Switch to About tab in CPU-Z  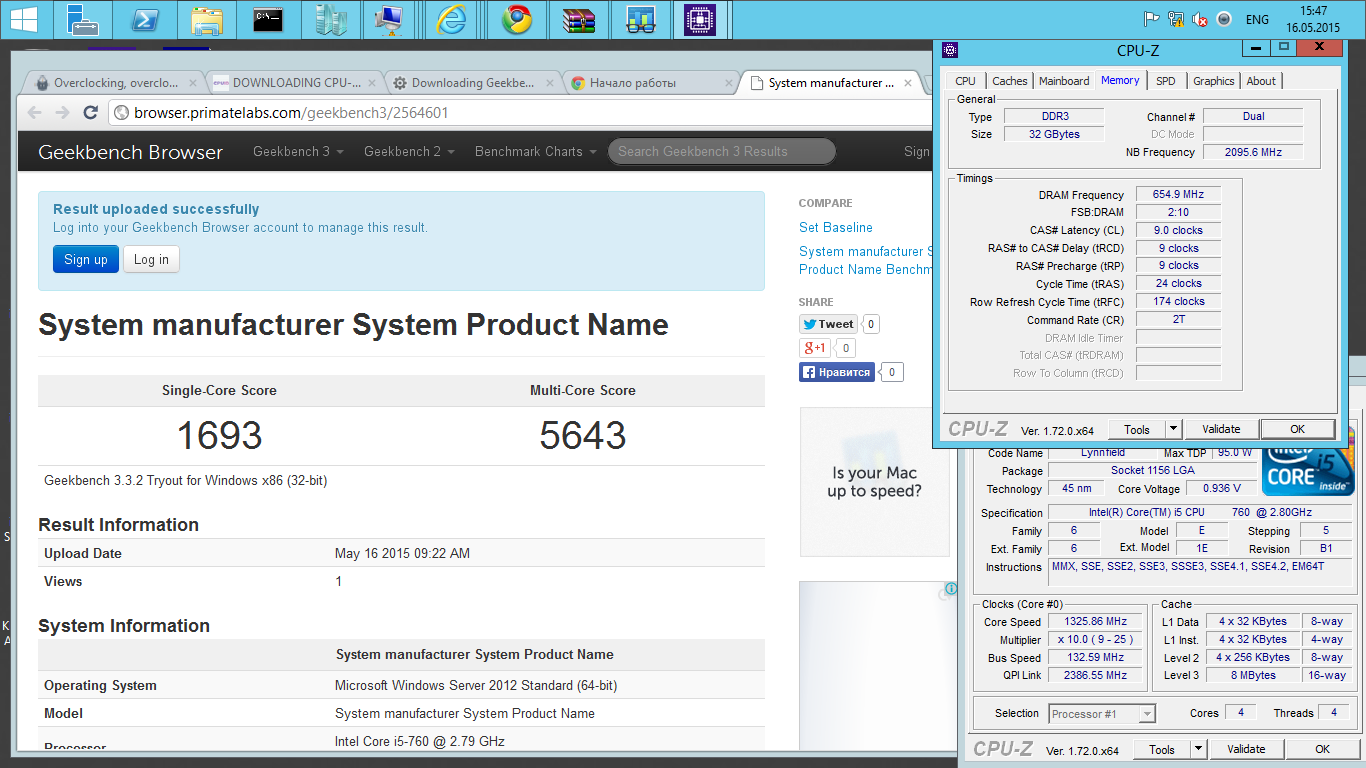coord(1261,81)
